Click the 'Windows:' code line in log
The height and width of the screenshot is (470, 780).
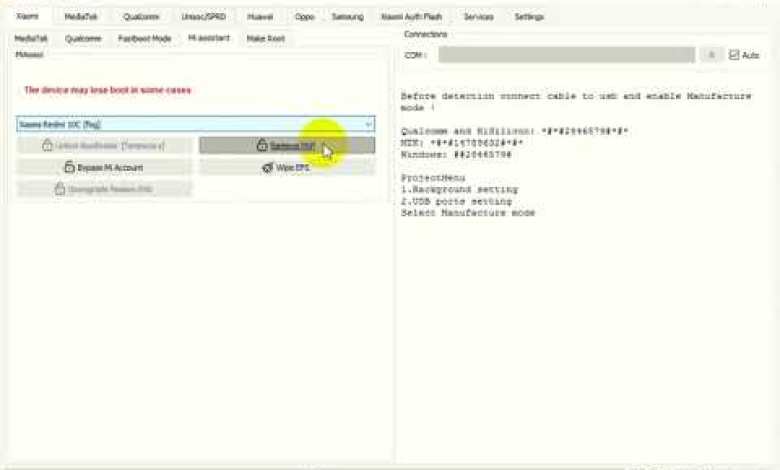(456, 155)
